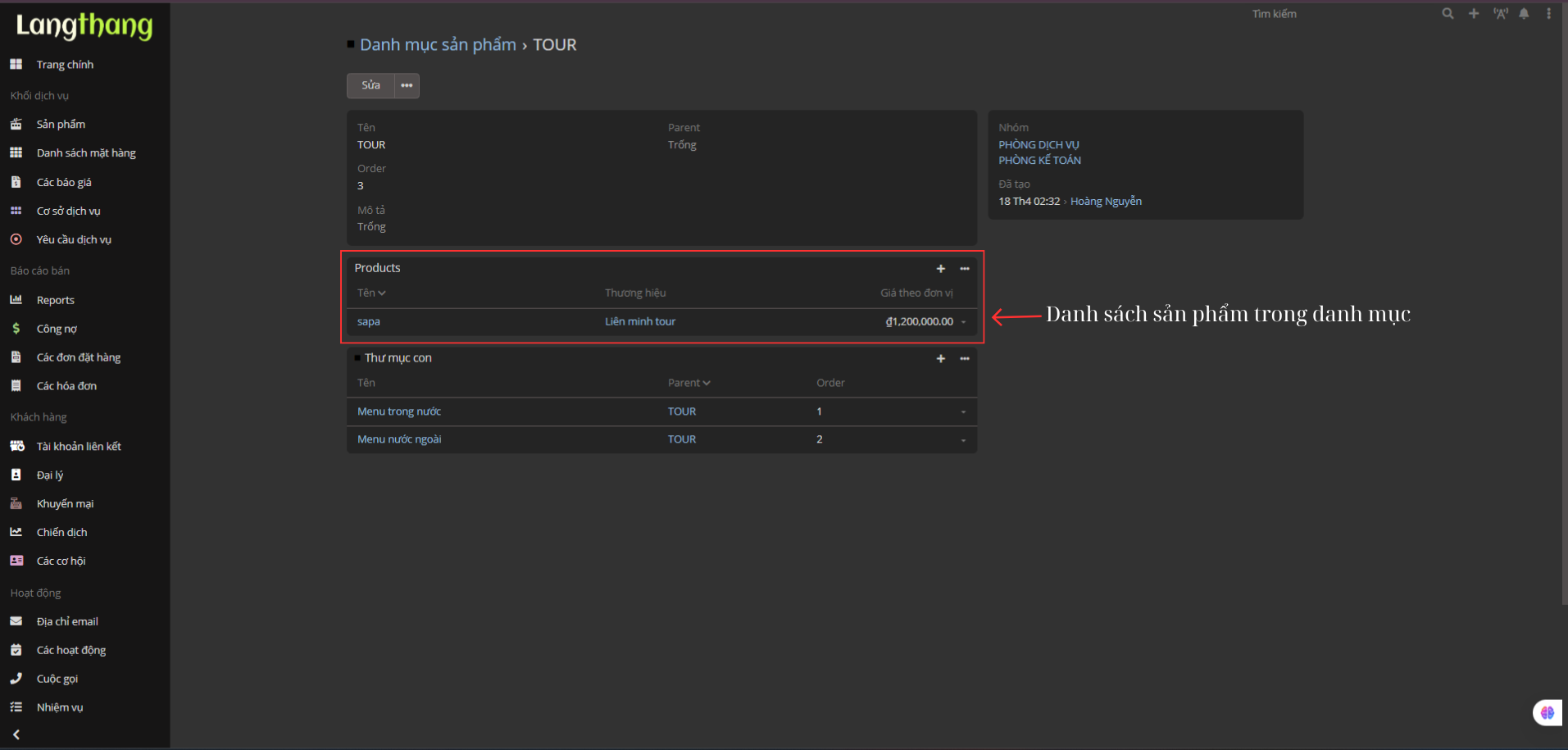Viewport: 1568px width, 750px height.
Task: Click the Sửa edit button
Action: 370,86
